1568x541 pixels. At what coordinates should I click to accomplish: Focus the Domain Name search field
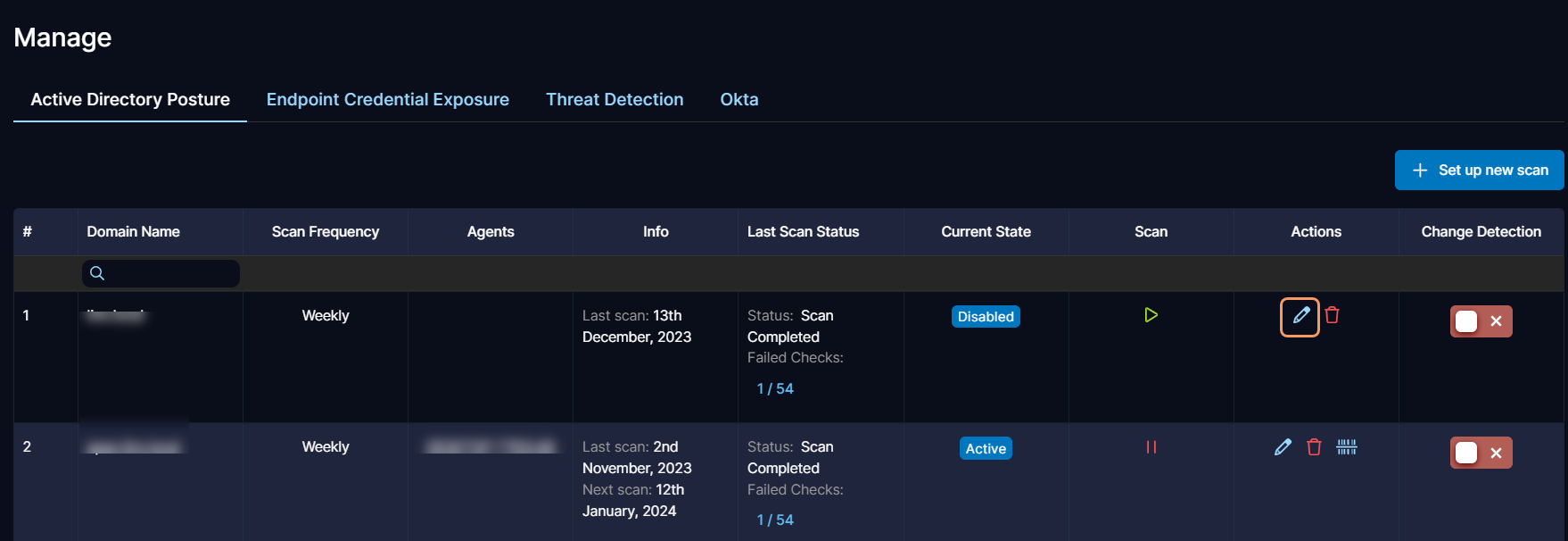169,273
